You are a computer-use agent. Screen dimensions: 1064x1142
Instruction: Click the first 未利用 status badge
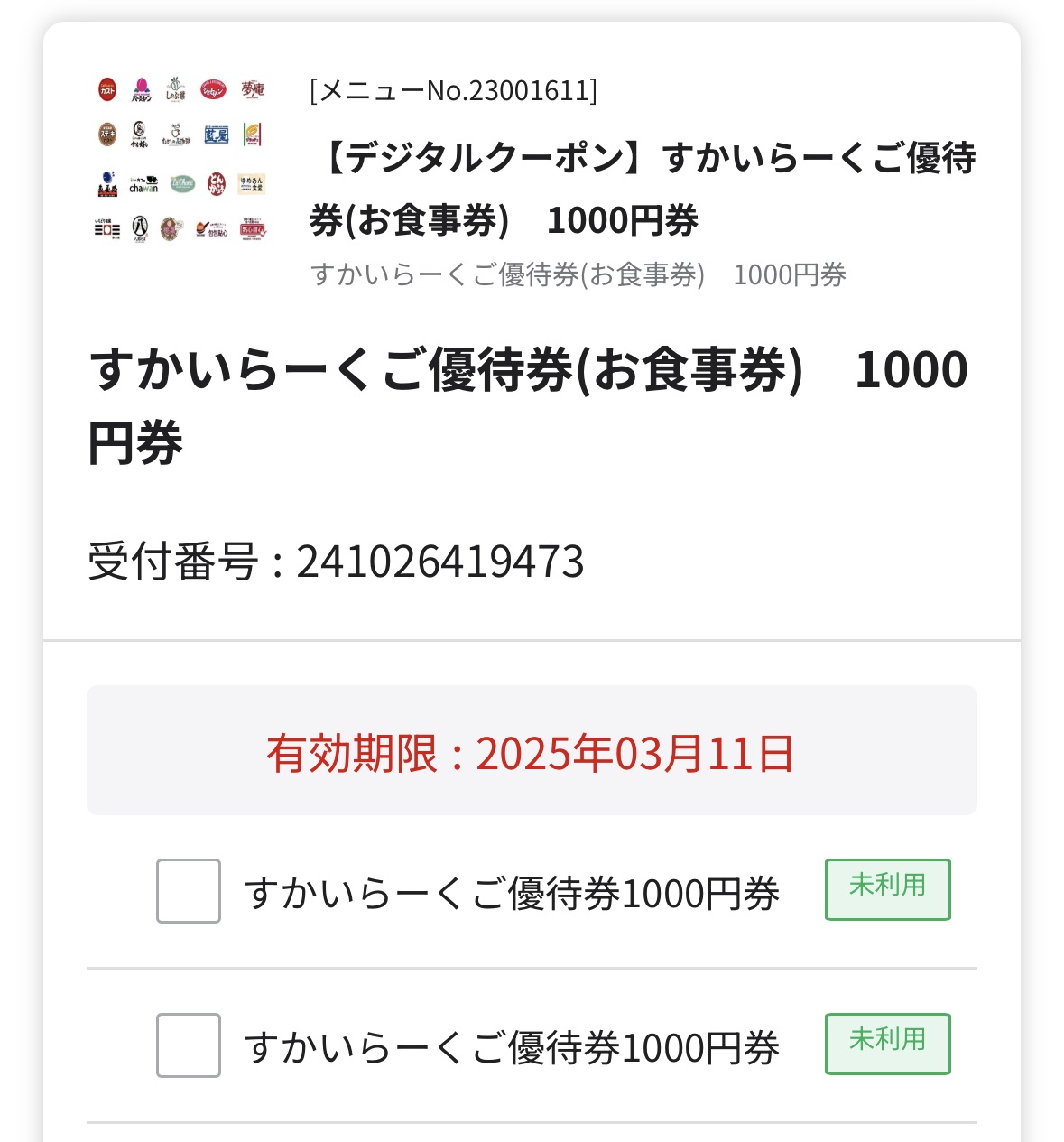pos(888,889)
